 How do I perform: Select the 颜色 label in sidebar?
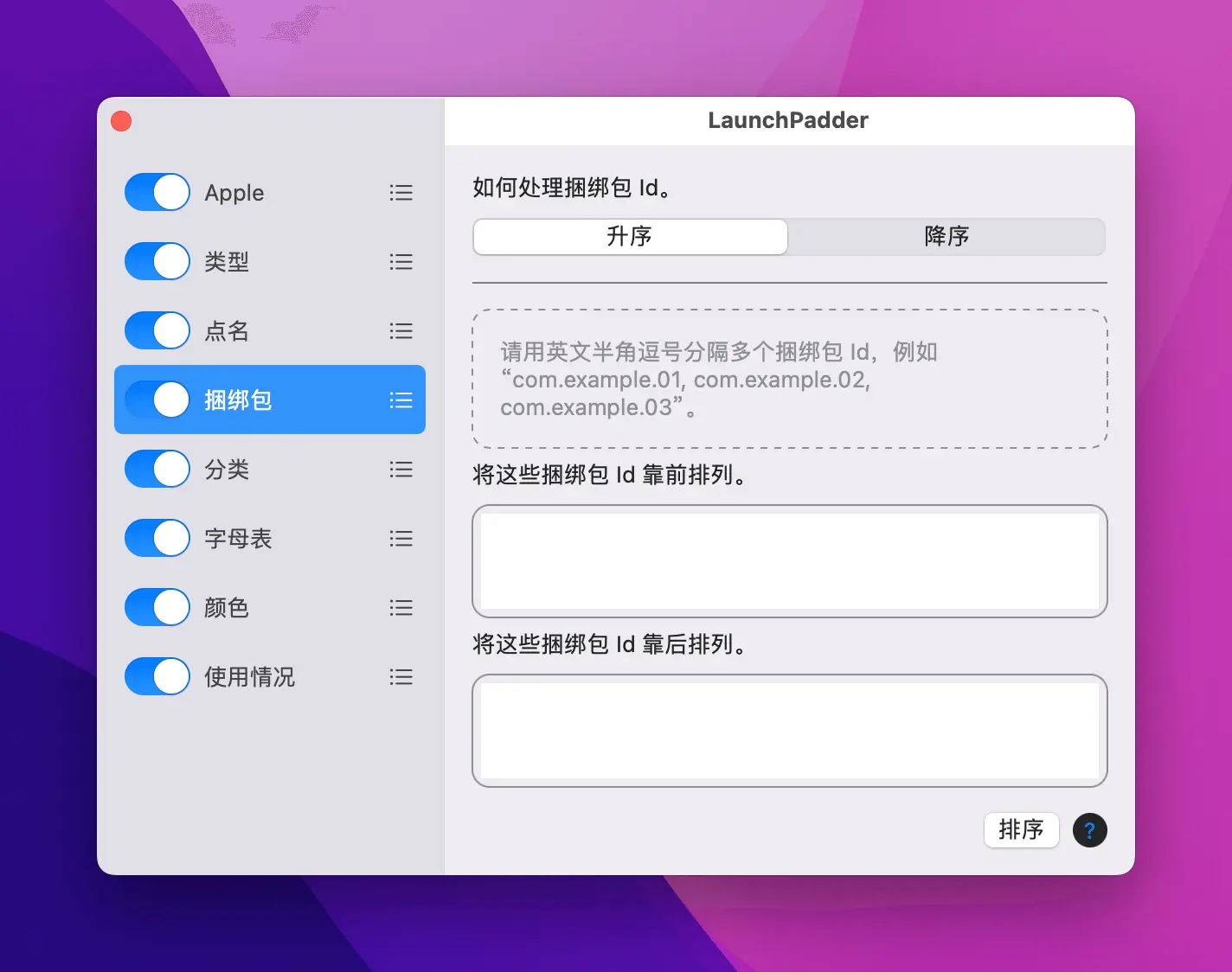(227, 607)
